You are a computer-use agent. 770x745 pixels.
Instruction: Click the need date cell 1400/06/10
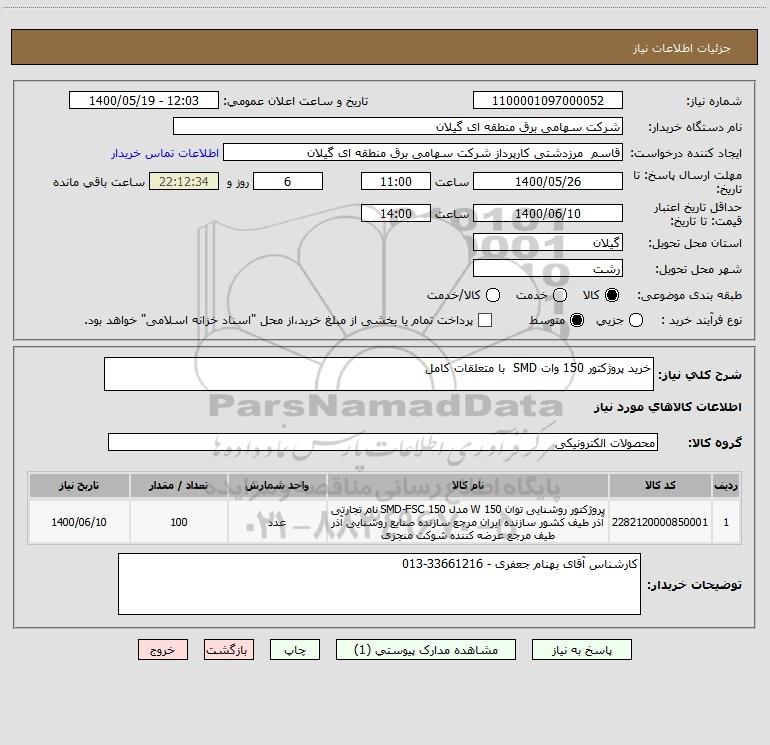click(x=79, y=522)
